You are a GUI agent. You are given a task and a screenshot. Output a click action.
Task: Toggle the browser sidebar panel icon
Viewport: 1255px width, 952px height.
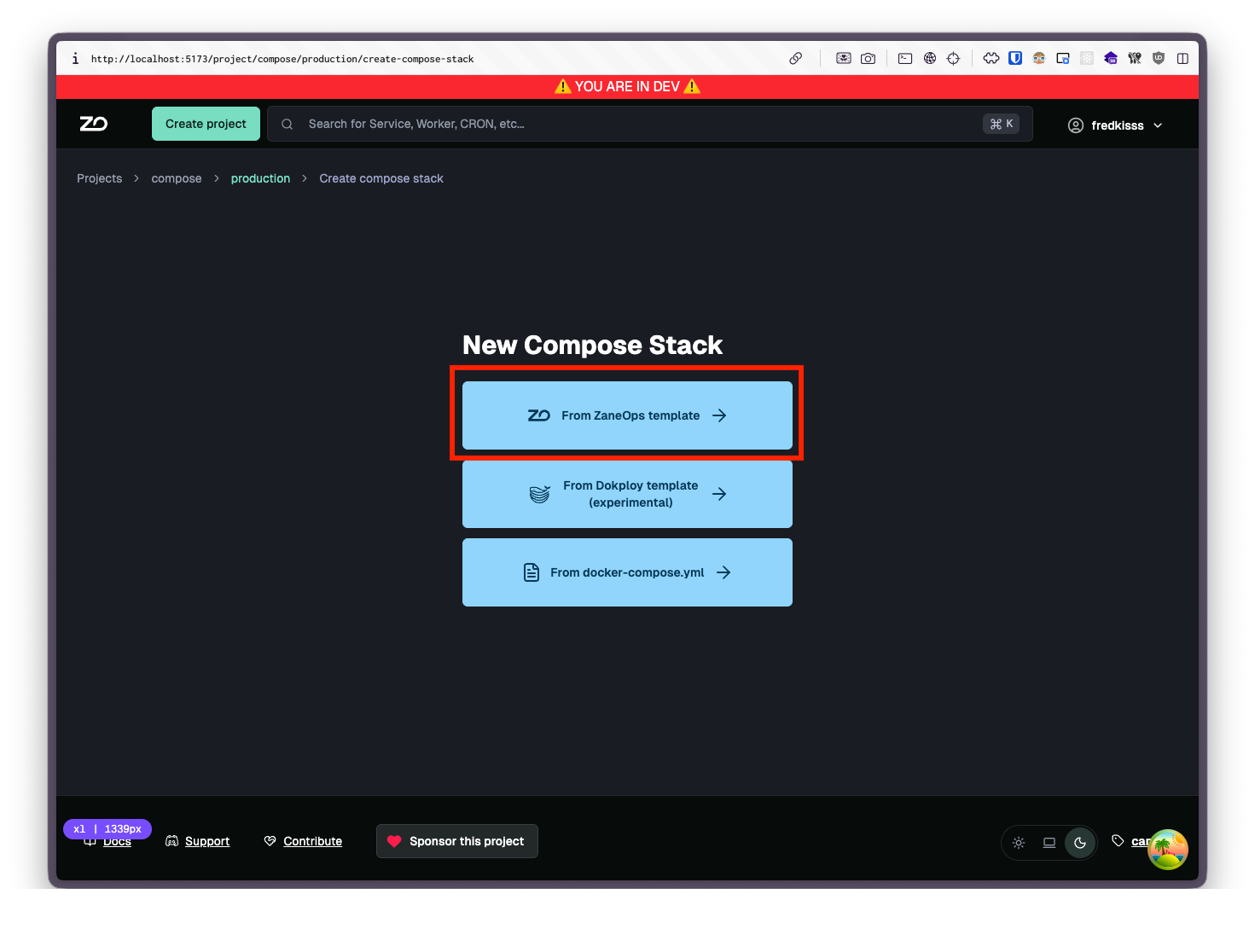tap(1182, 59)
